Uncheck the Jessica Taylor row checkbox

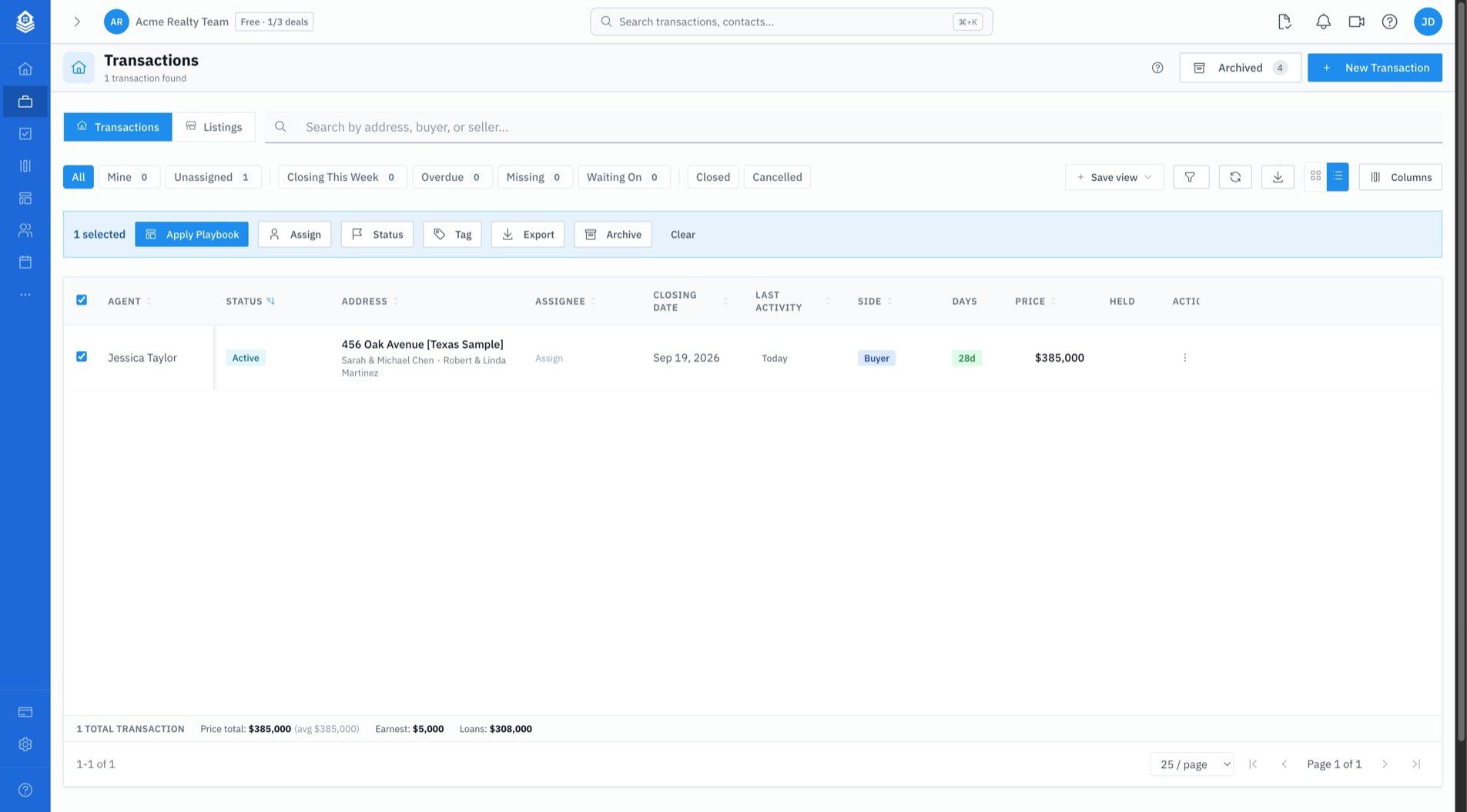click(82, 356)
